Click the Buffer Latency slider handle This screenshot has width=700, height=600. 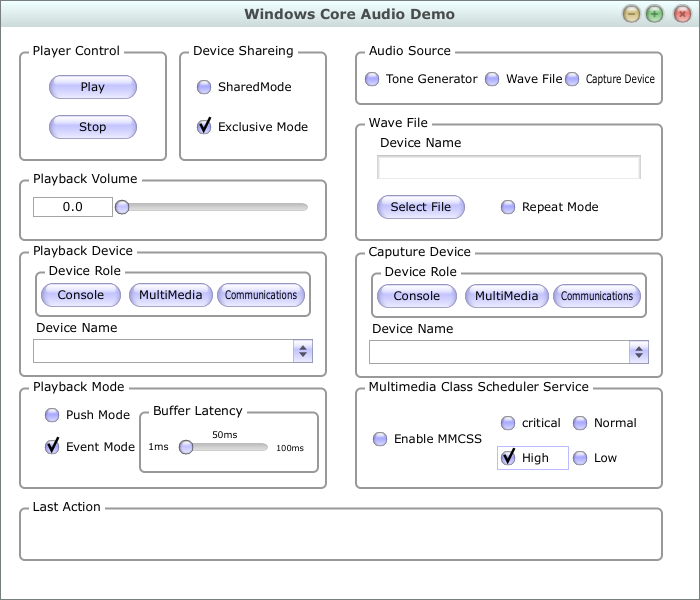point(185,447)
